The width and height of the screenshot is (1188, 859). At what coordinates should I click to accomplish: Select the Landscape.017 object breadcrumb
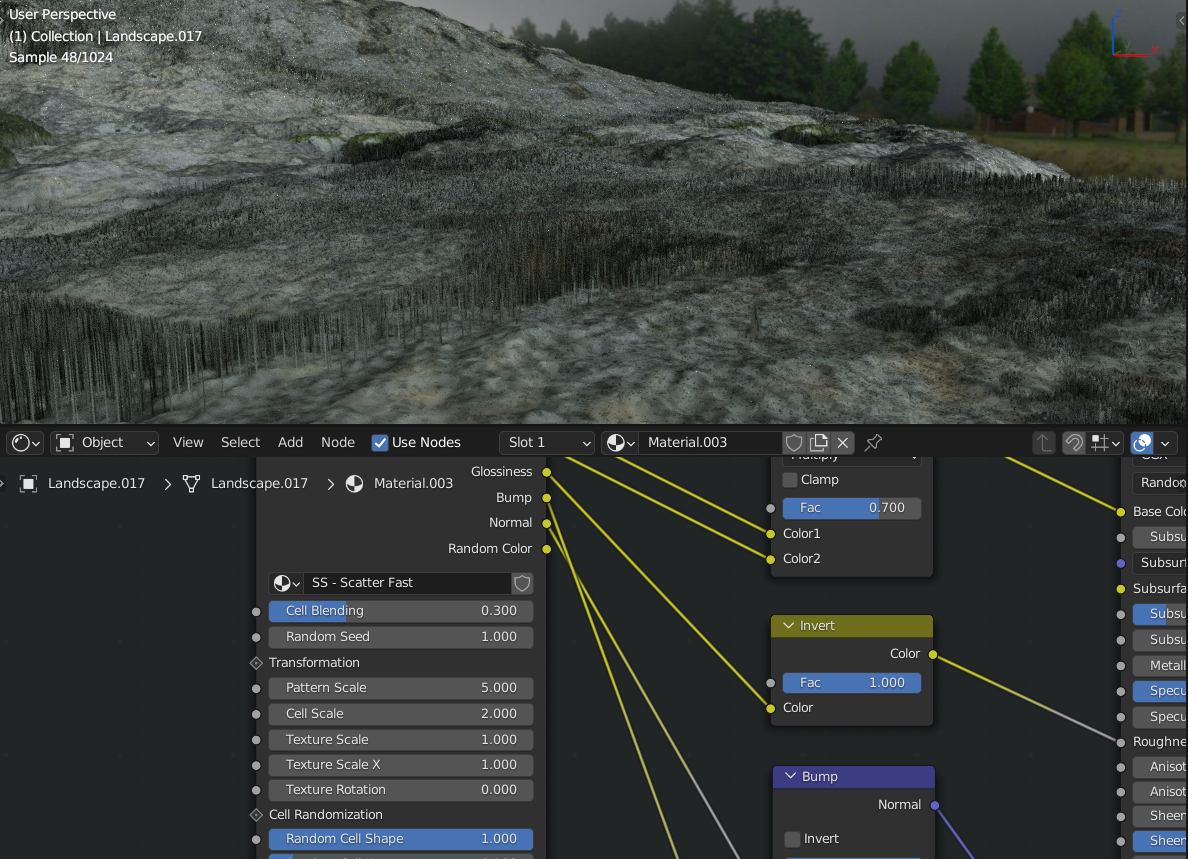[x=96, y=483]
